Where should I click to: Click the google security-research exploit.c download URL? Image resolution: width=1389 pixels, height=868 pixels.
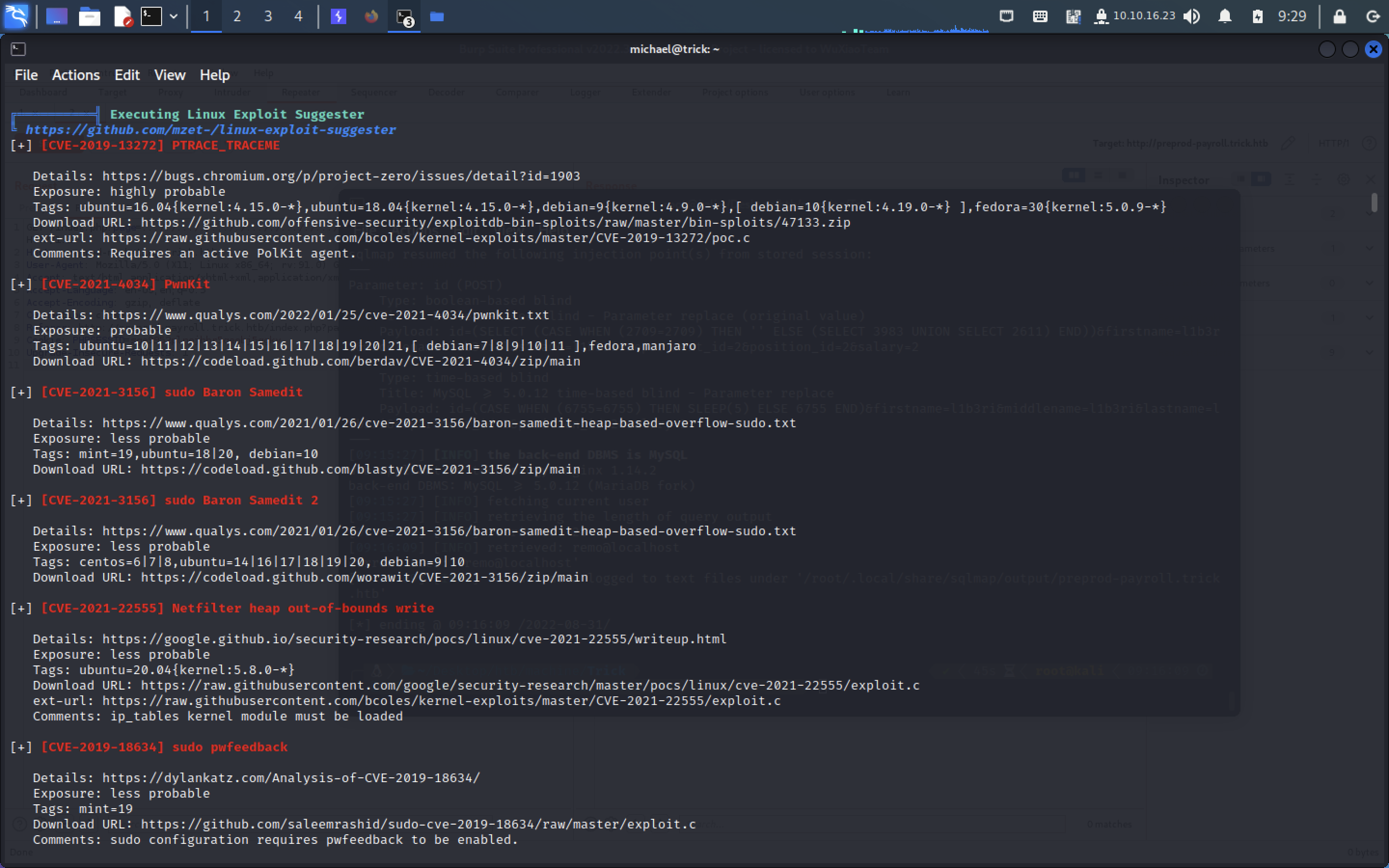coord(531,685)
